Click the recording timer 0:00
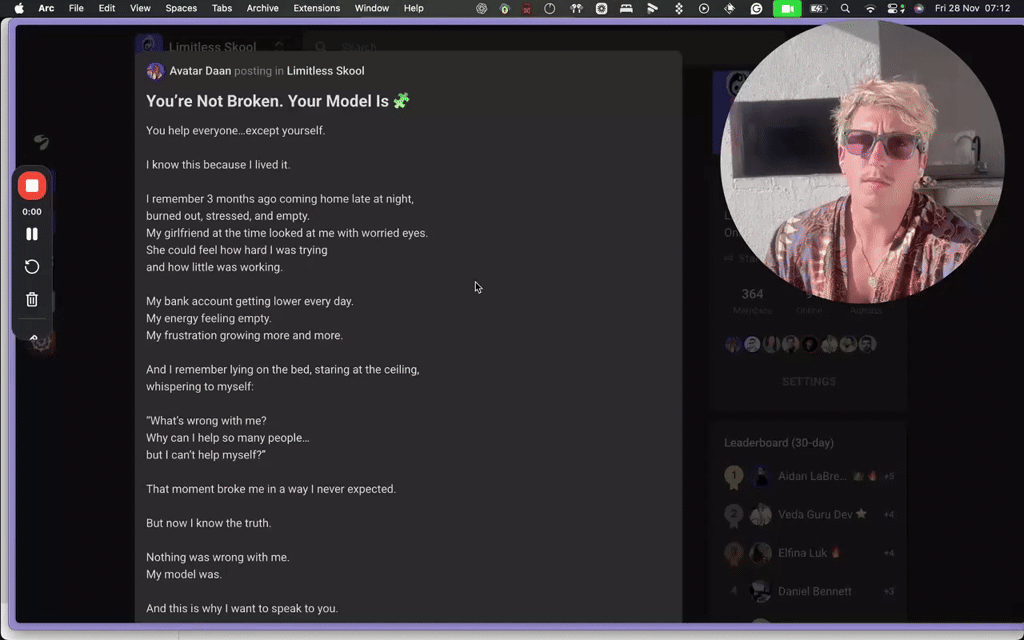The height and width of the screenshot is (640, 1024). point(31,212)
